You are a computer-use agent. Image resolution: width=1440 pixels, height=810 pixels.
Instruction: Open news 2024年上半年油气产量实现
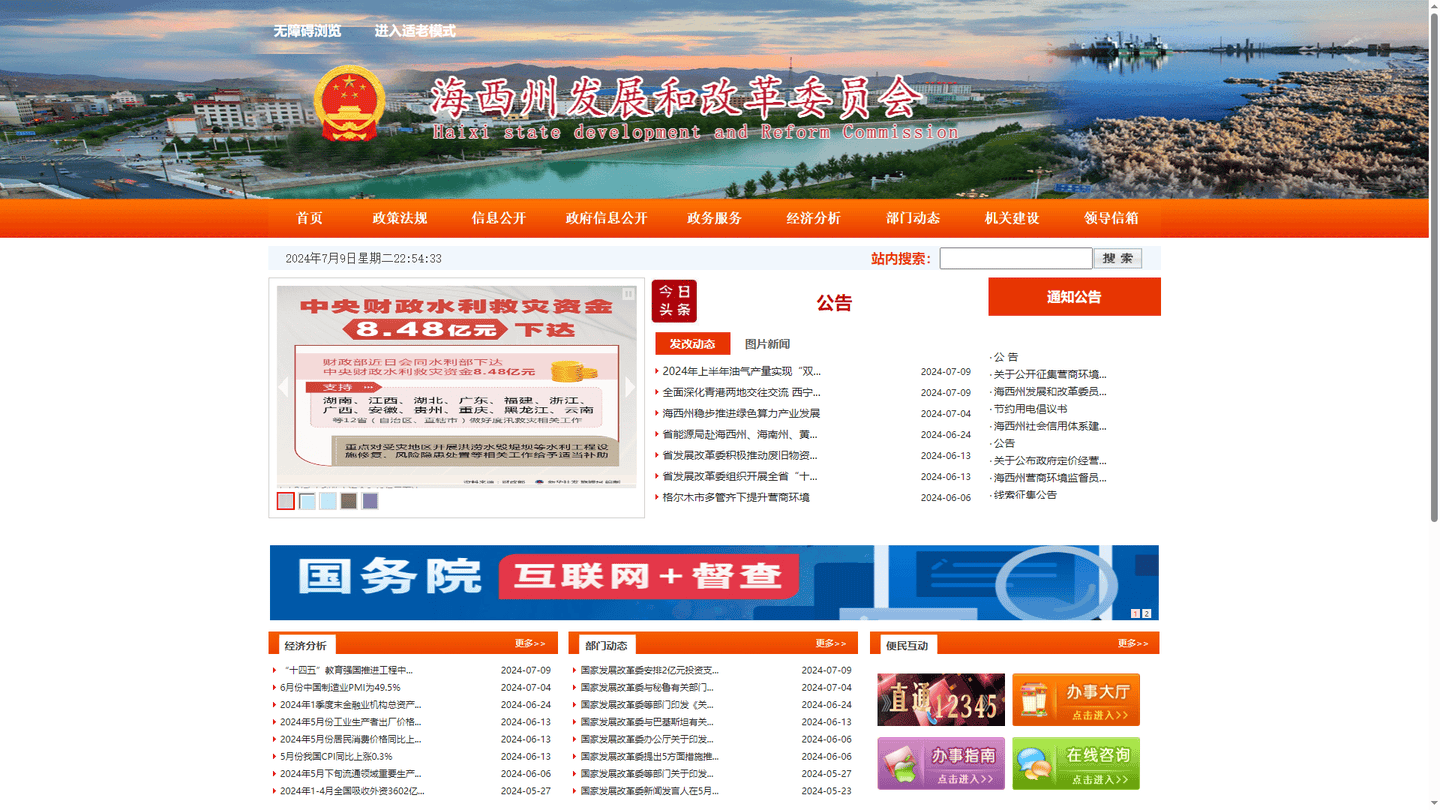click(742, 371)
